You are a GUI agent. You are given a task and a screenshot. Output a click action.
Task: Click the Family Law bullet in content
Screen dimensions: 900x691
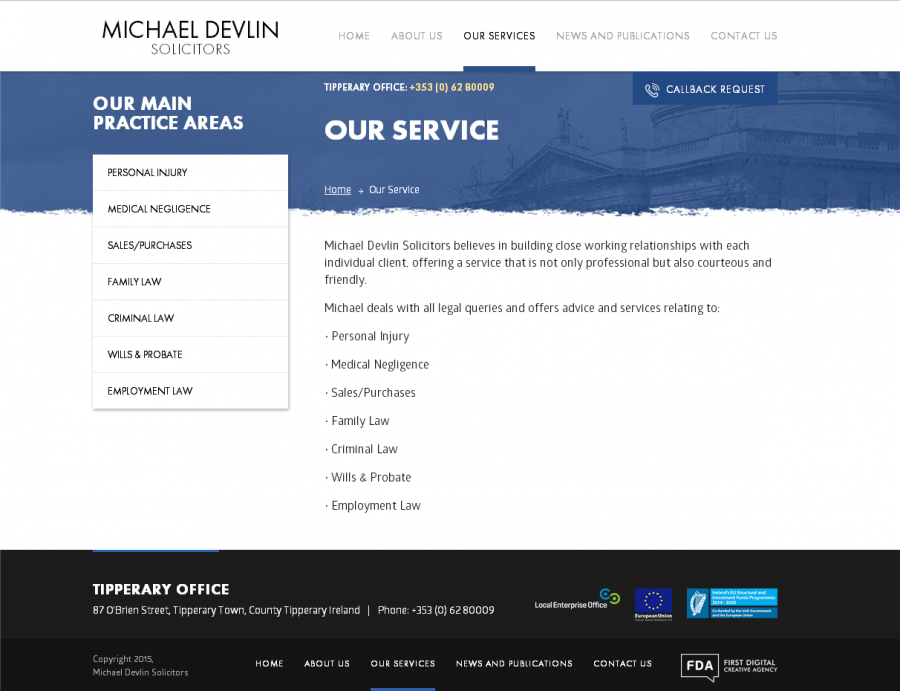point(357,421)
